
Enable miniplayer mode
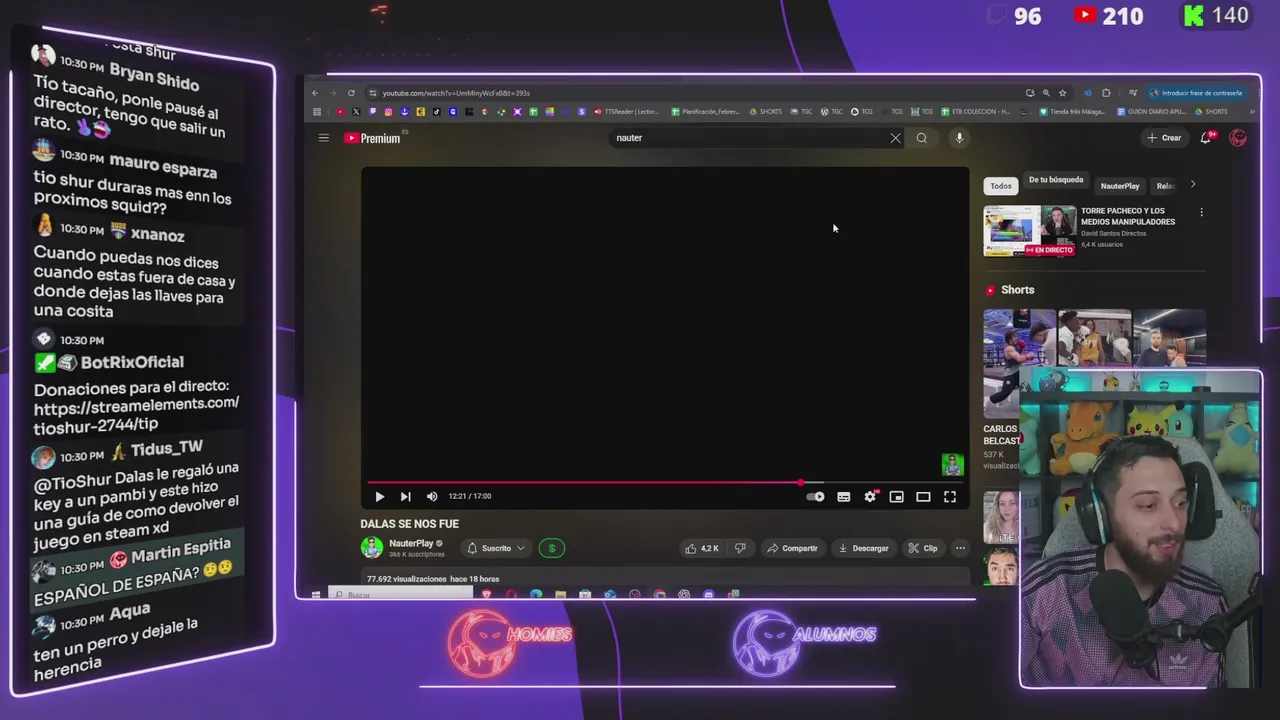point(896,496)
